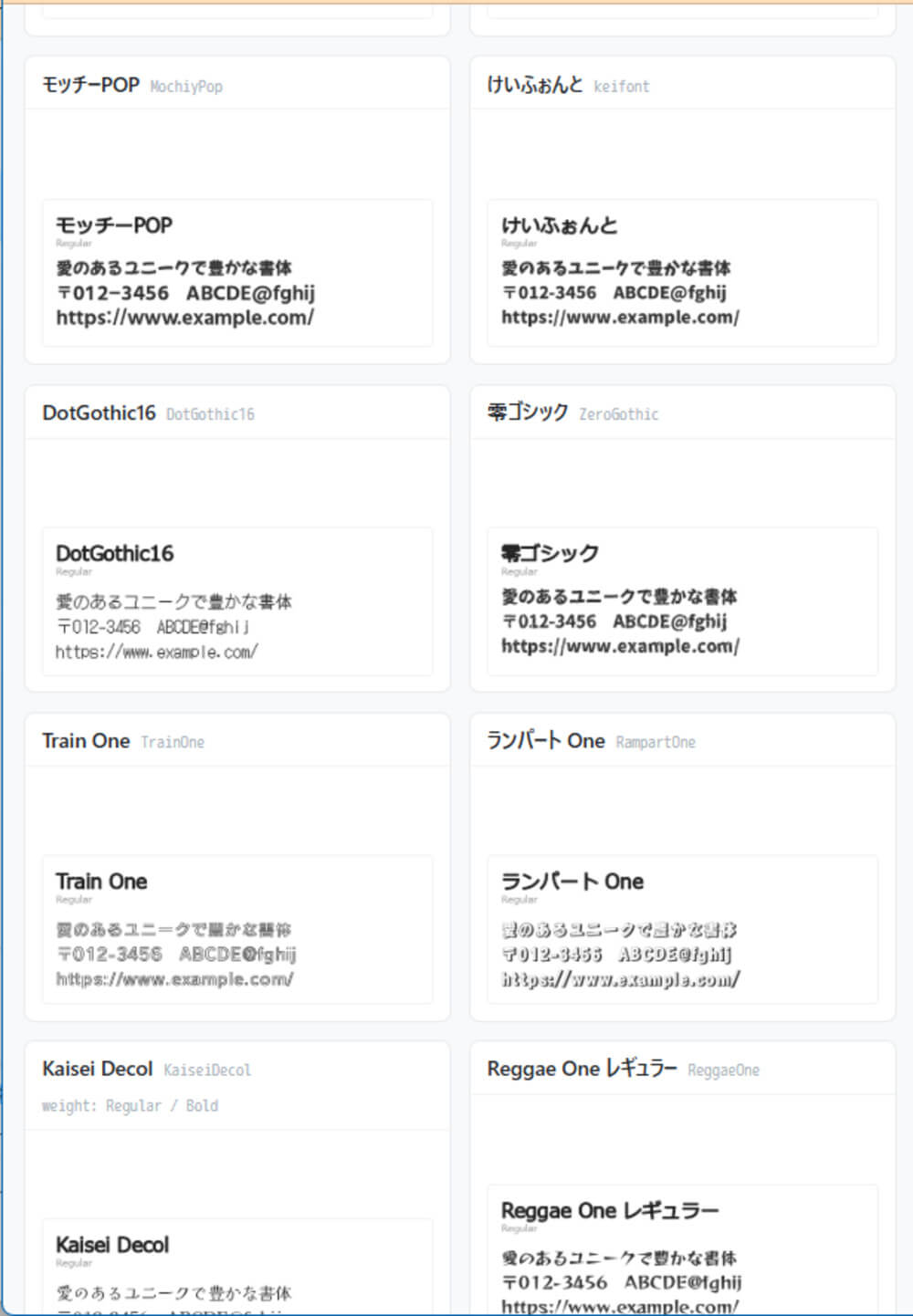Viewport: 913px width, 1316px height.
Task: Click the DotGothic16 card heading
Action: (x=99, y=413)
